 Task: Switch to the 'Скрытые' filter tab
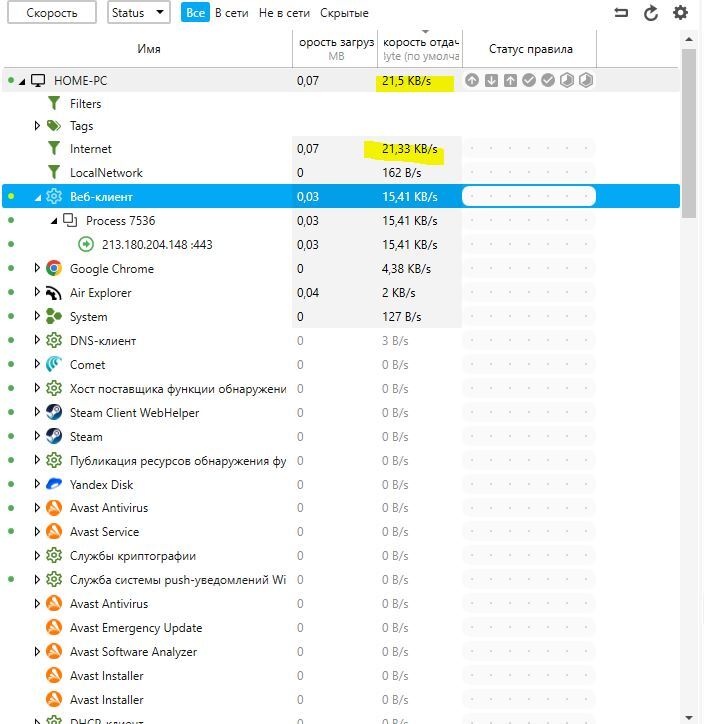coord(344,13)
